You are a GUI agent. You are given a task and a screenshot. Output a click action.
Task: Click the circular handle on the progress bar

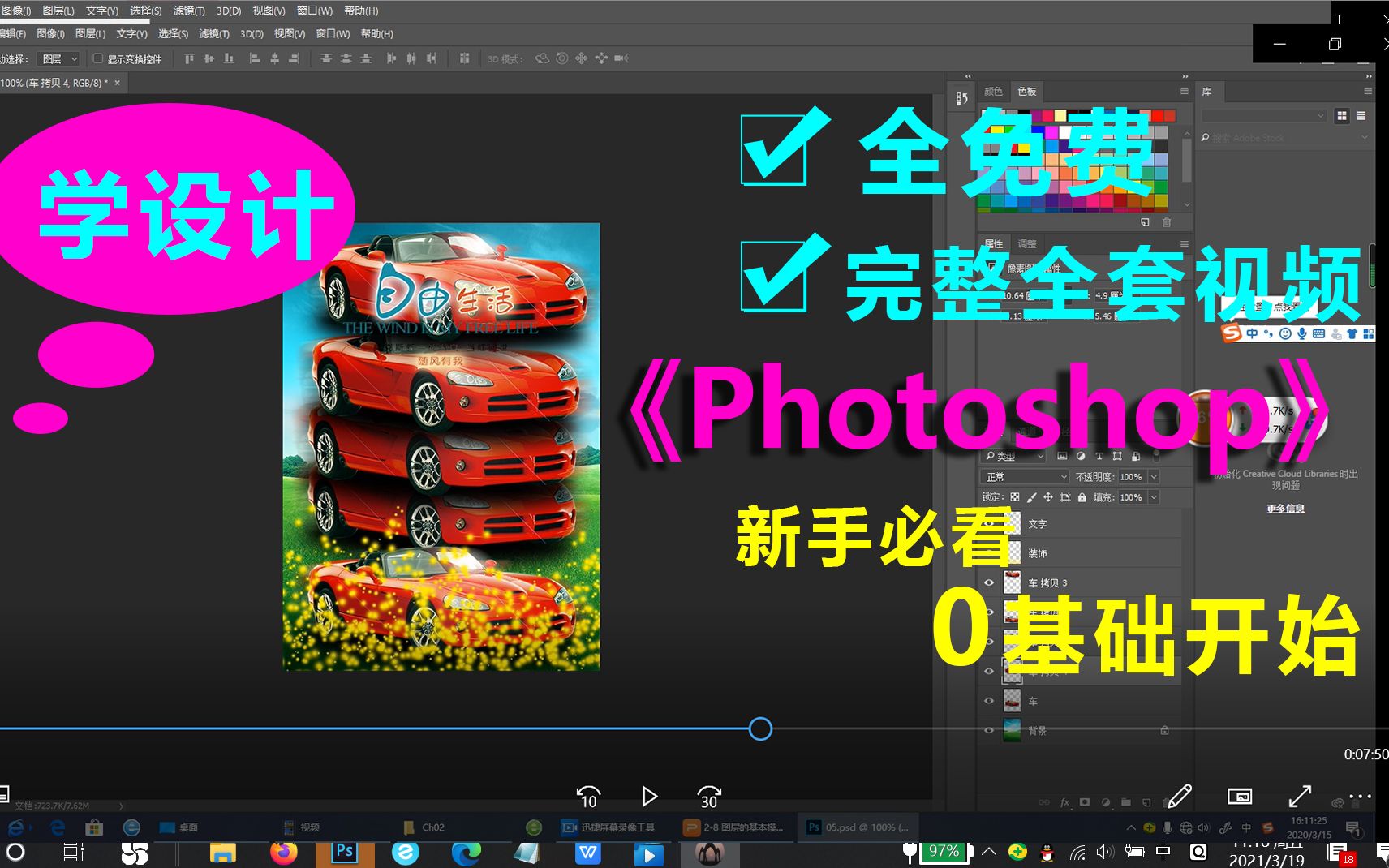760,728
